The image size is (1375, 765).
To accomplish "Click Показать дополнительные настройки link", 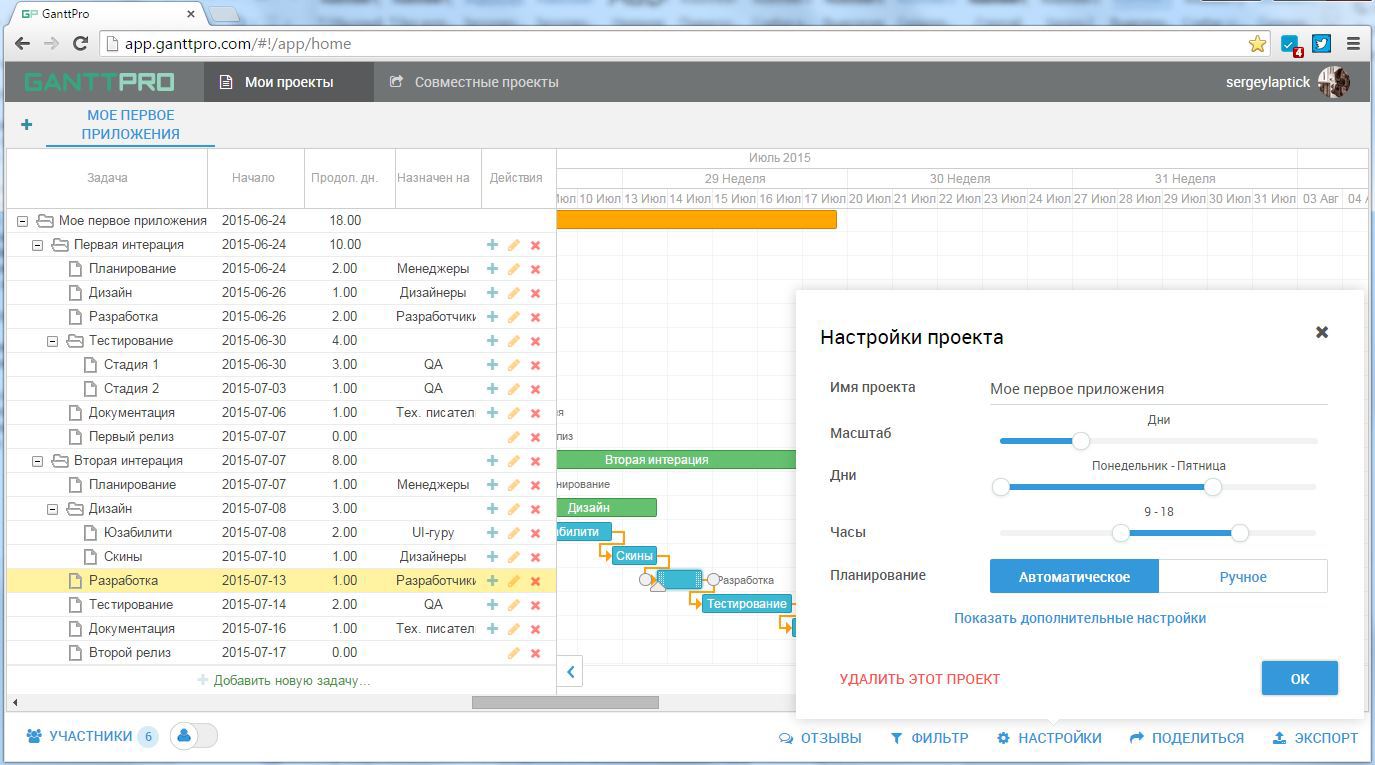I will click(x=1080, y=618).
